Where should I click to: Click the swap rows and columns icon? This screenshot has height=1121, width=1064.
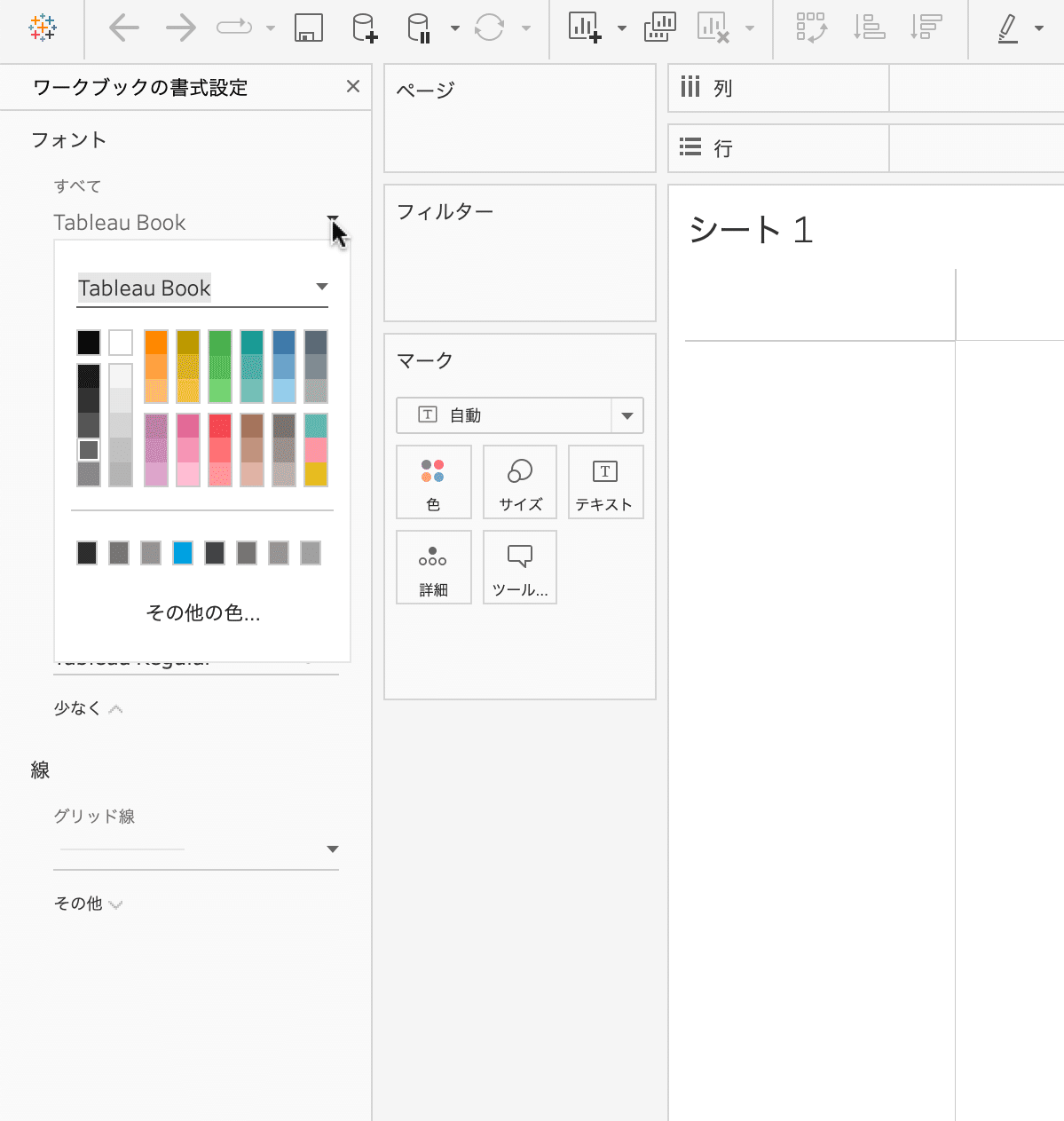click(811, 28)
